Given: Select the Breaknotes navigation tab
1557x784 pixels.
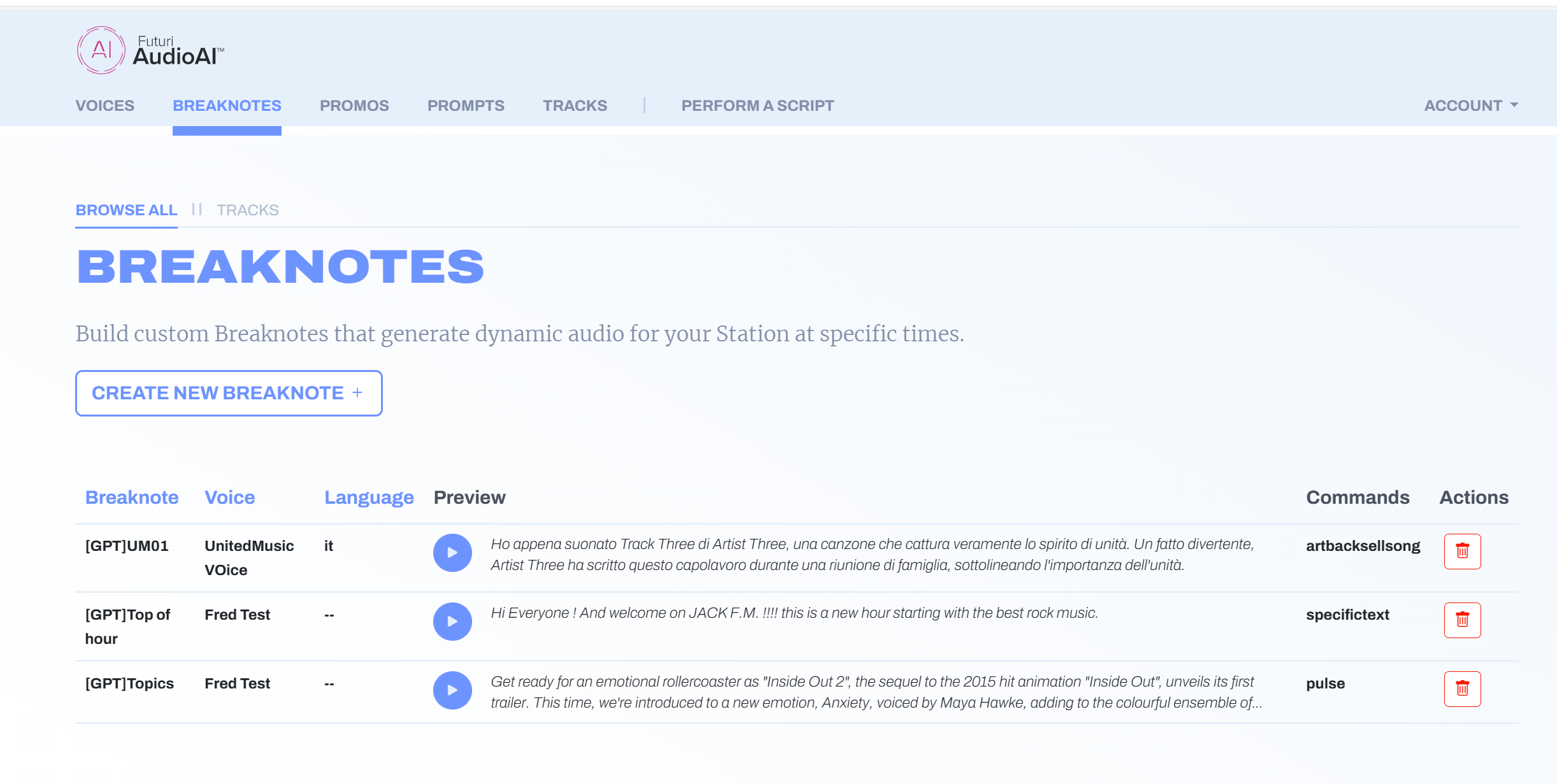Looking at the screenshot, I should click(227, 106).
